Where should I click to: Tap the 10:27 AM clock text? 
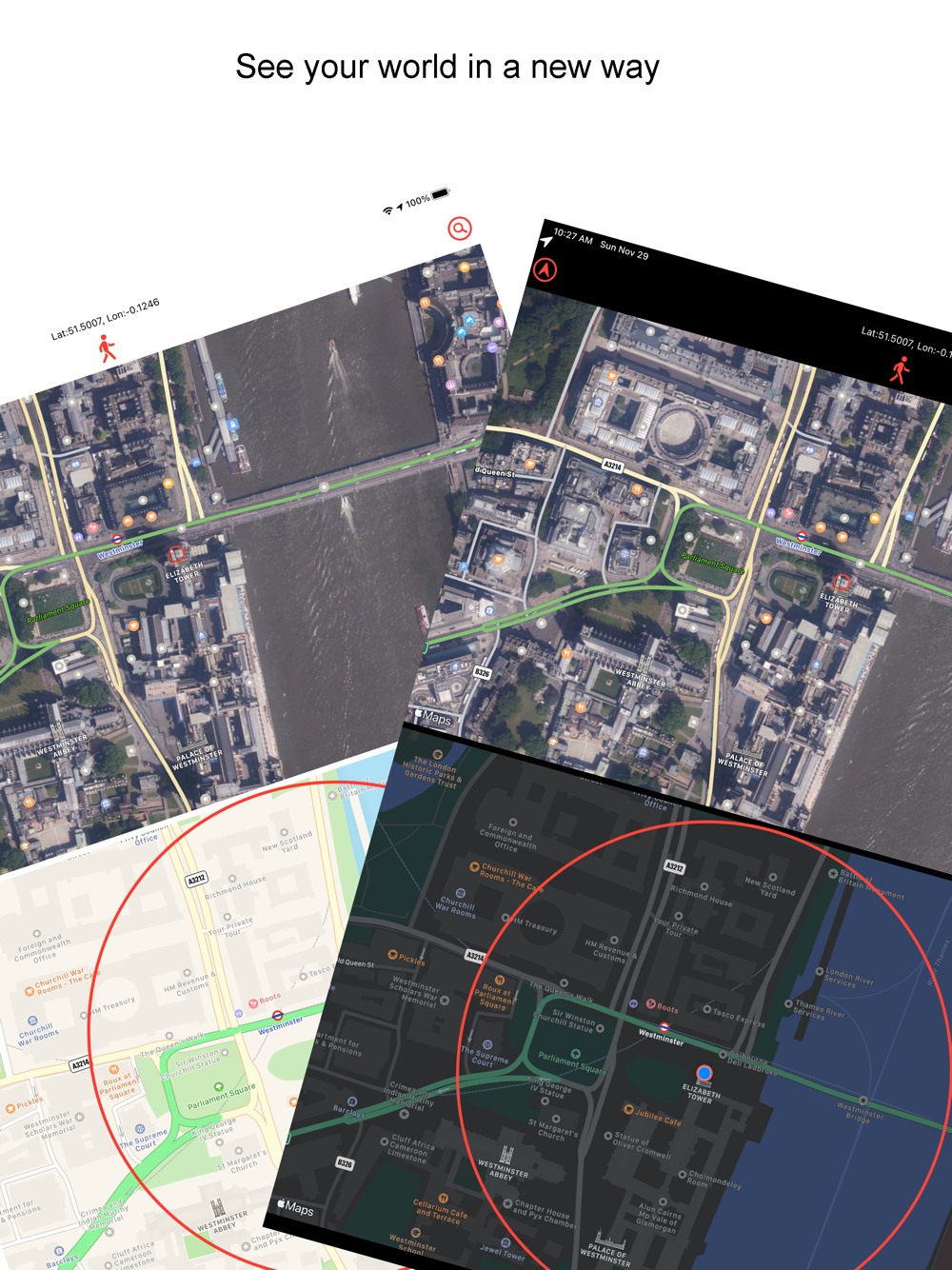(573, 235)
